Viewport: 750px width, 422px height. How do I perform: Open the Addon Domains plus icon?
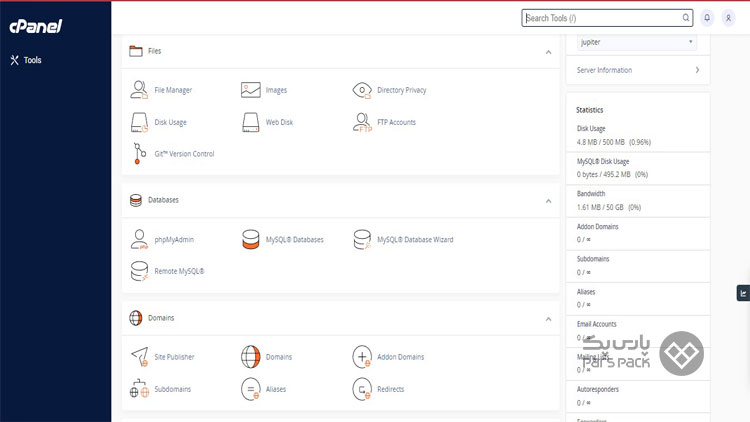click(362, 357)
